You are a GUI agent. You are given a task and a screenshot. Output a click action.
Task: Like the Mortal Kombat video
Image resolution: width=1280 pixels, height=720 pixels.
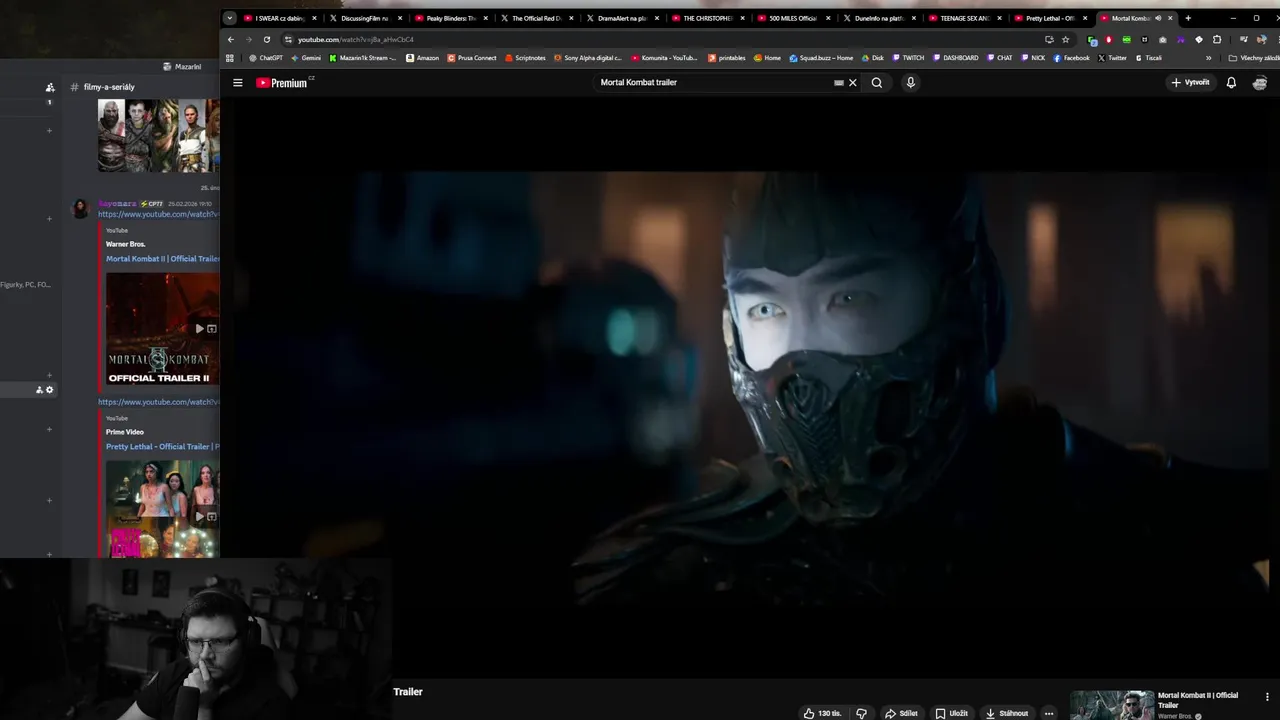pos(822,713)
